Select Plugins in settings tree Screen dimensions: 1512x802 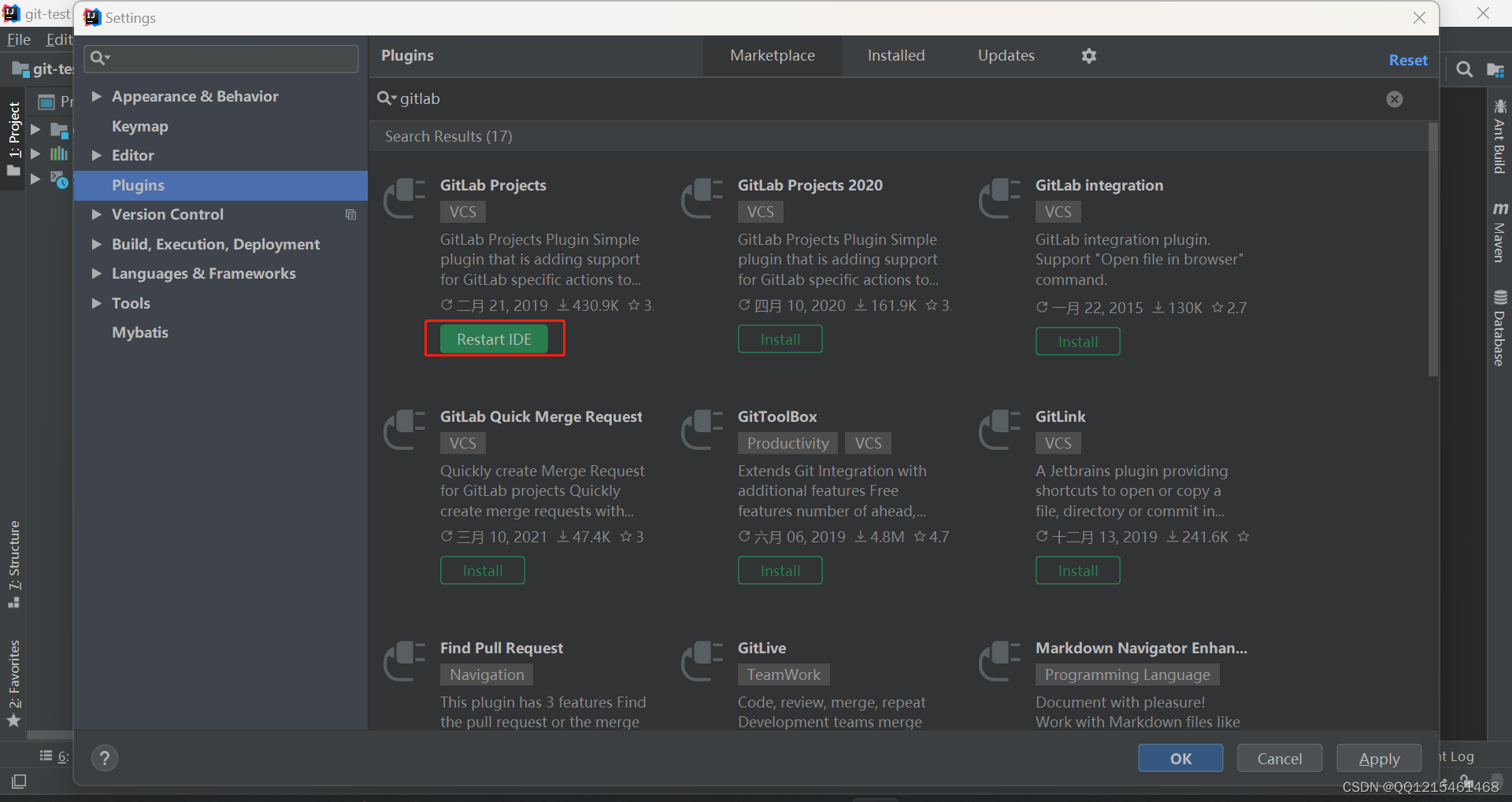pyautogui.click(x=220, y=185)
